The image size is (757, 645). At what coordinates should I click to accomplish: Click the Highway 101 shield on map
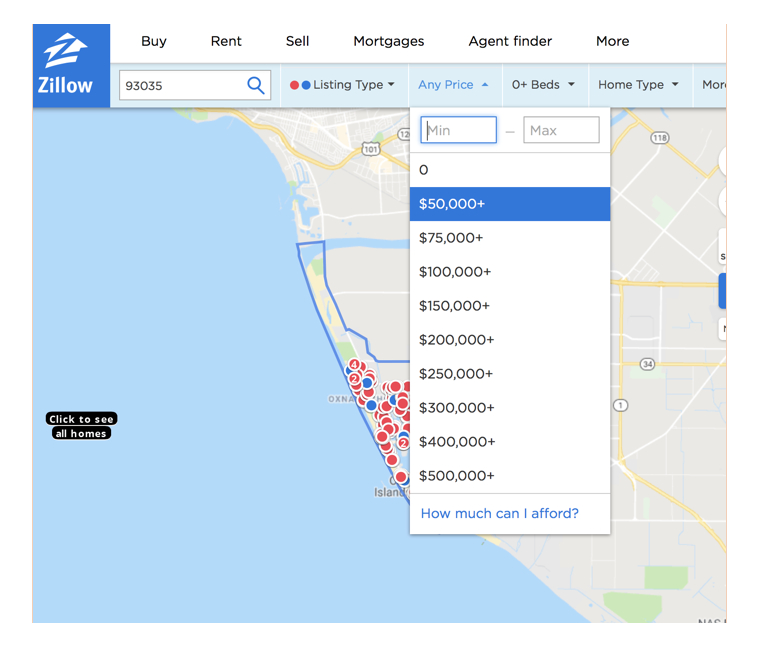[371, 149]
